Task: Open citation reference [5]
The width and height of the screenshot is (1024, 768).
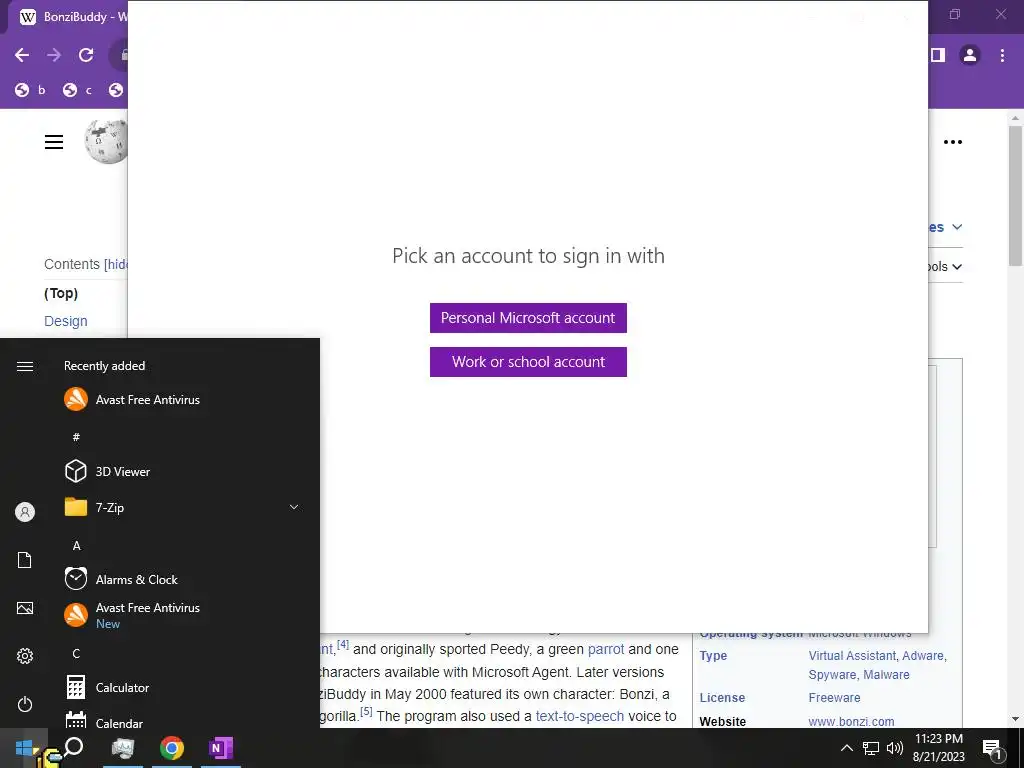Action: pyautogui.click(x=366, y=712)
